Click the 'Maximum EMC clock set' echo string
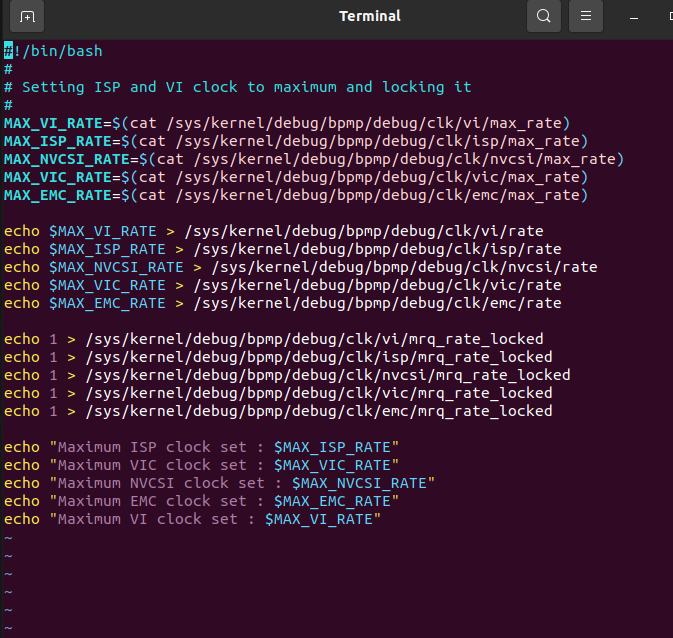The height and width of the screenshot is (638, 673). [x=224, y=501]
